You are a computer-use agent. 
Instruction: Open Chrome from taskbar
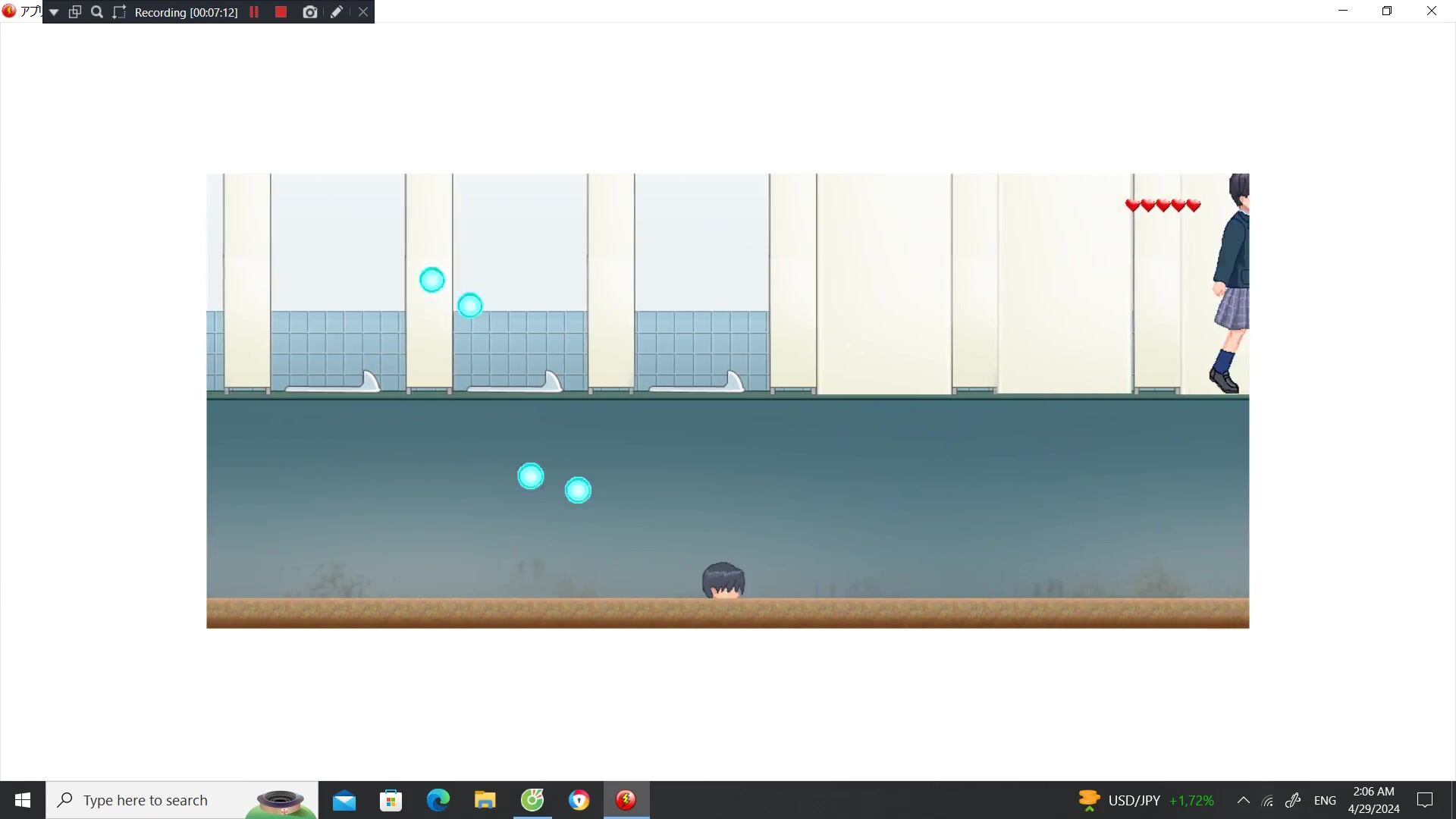579,800
